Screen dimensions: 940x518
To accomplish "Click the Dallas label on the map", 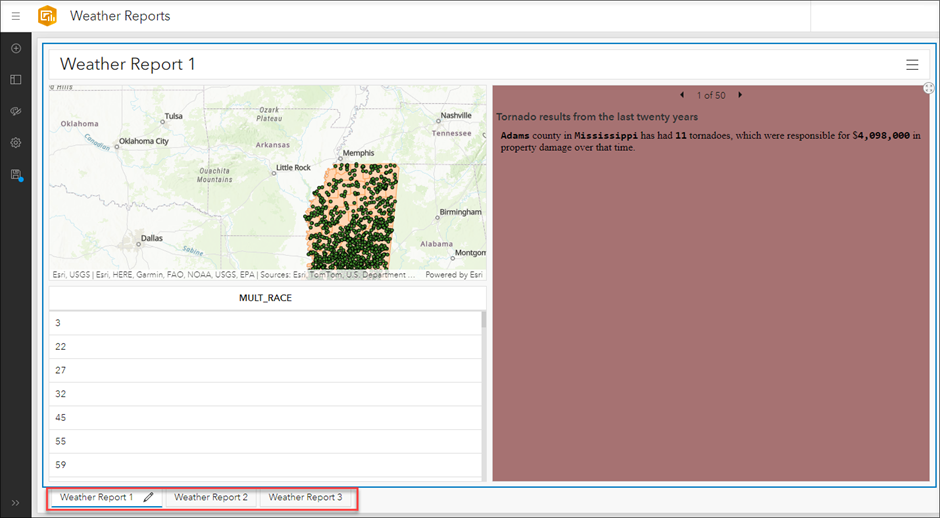I will point(152,238).
